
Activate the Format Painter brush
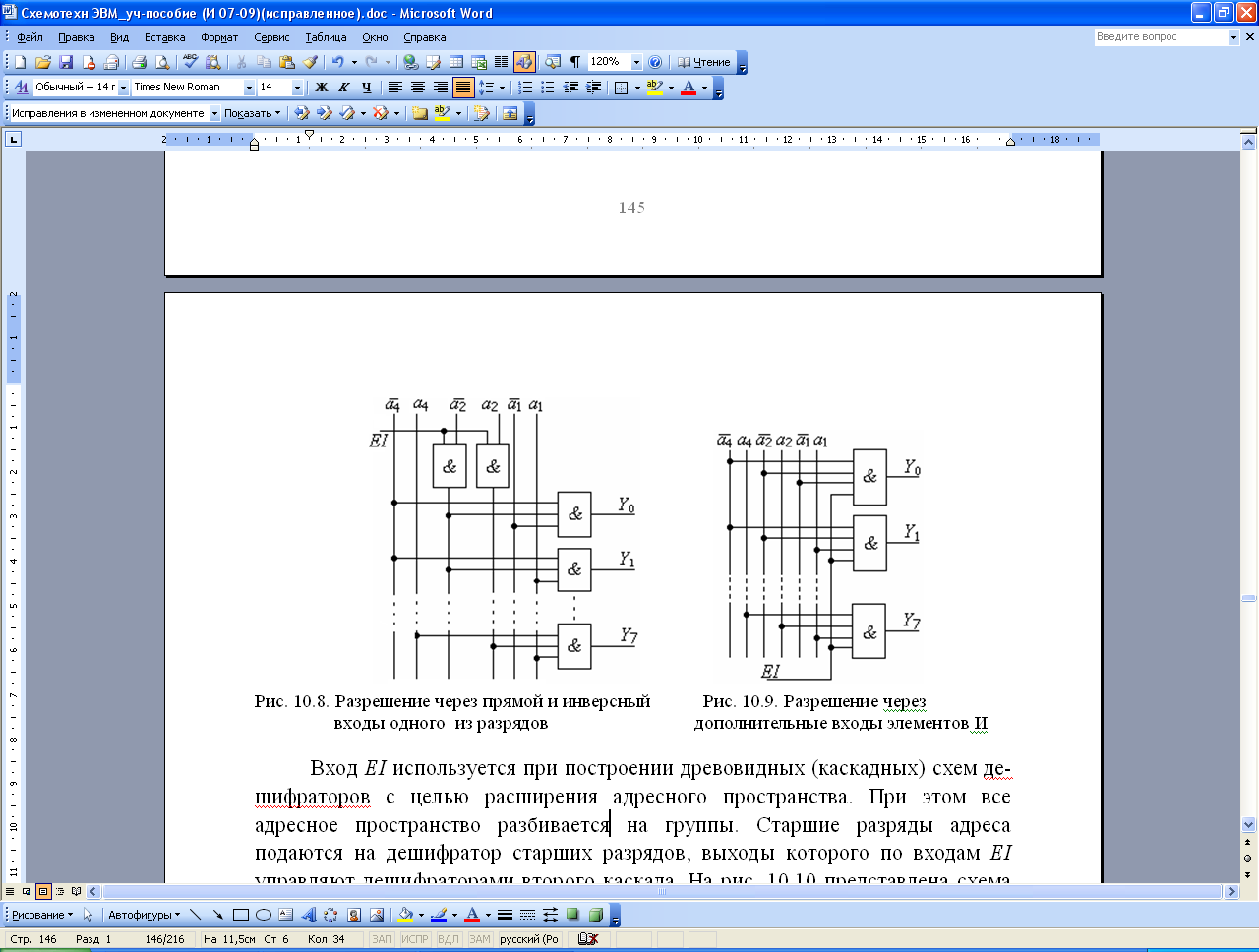[x=311, y=62]
